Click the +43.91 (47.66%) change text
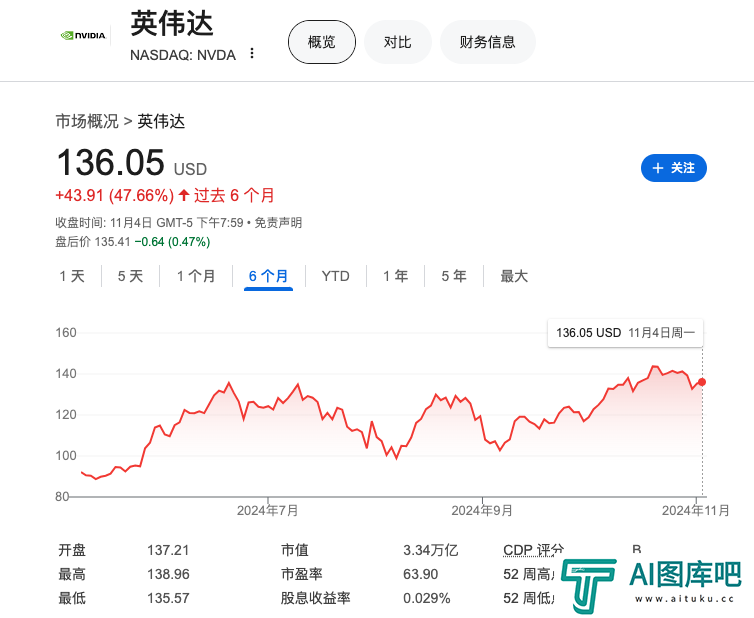 tap(114, 195)
